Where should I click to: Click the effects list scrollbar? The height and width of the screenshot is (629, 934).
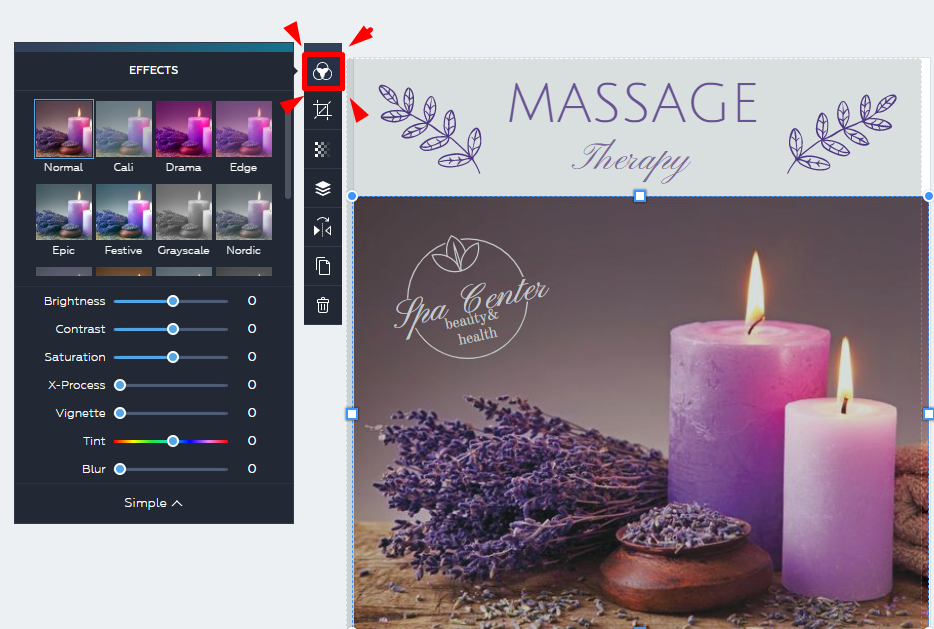click(288, 150)
